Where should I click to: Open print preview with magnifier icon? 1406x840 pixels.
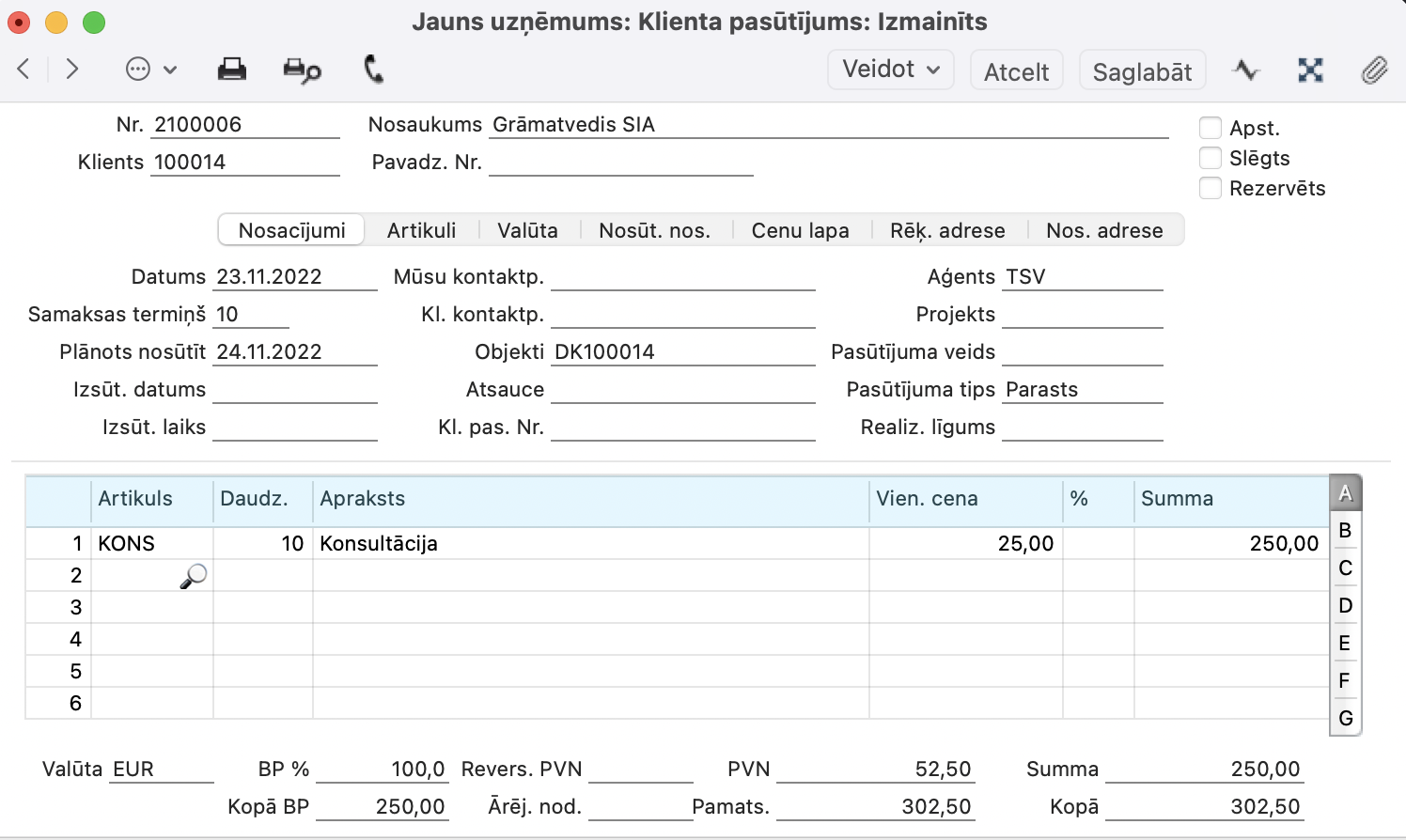(302, 70)
